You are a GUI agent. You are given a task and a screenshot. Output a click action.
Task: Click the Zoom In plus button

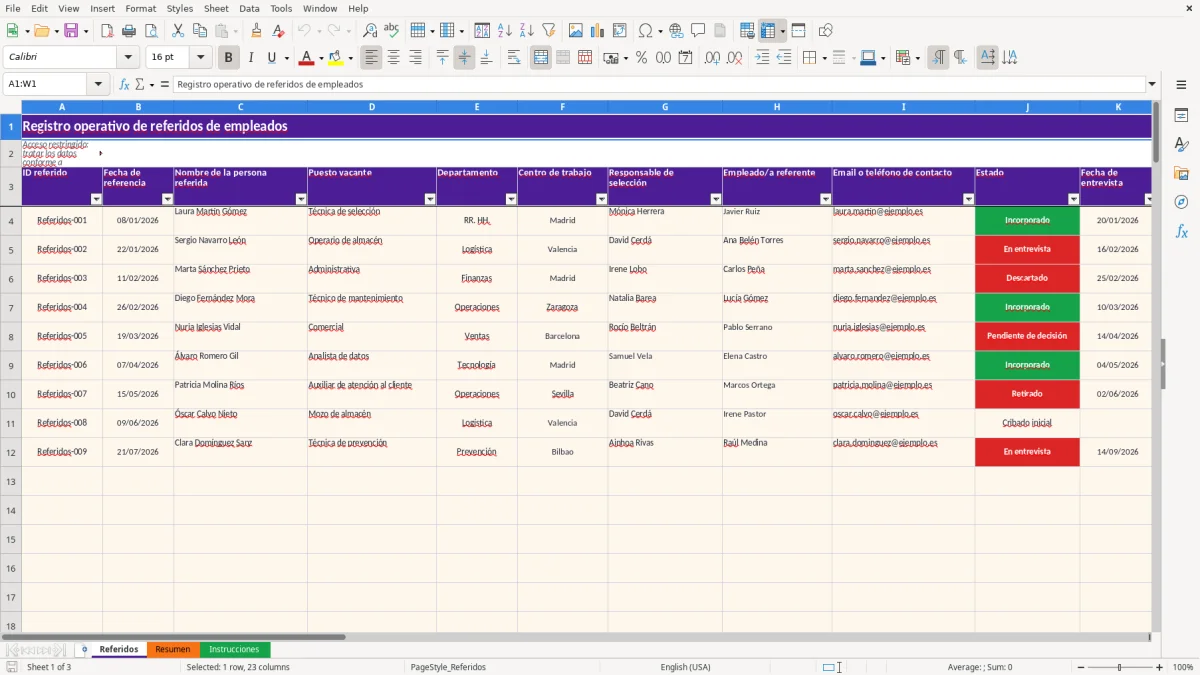click(1160, 667)
